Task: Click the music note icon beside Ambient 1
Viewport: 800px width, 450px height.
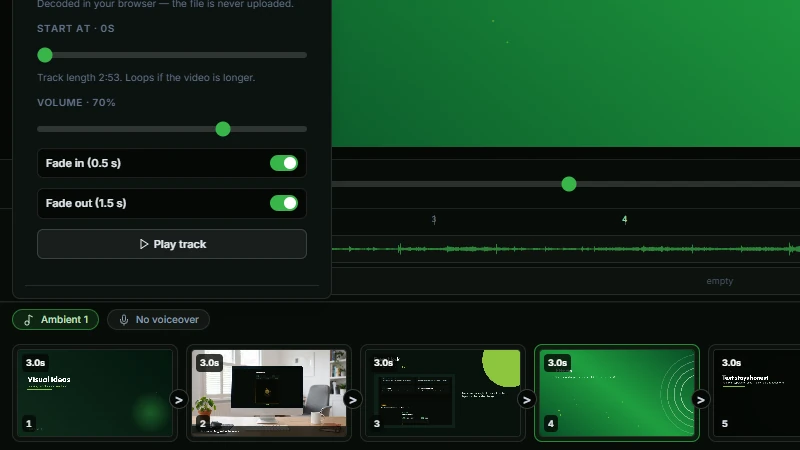Action: pyautogui.click(x=29, y=320)
